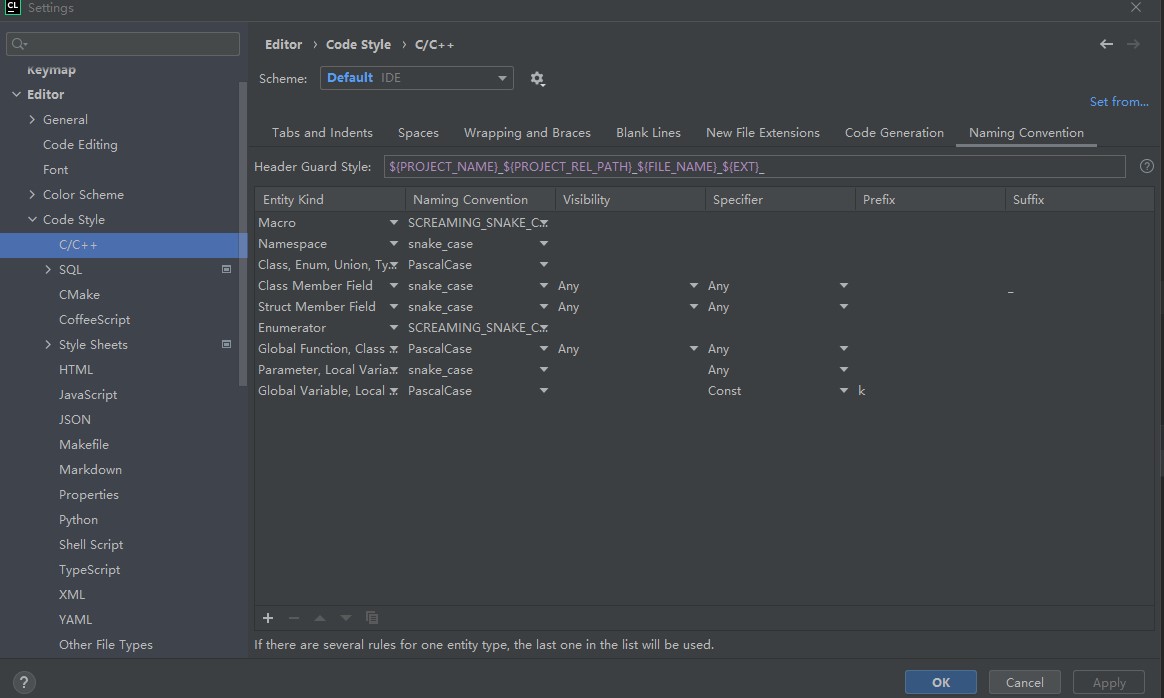
Task: Click the SQL scheme indicator icon
Action: click(226, 270)
